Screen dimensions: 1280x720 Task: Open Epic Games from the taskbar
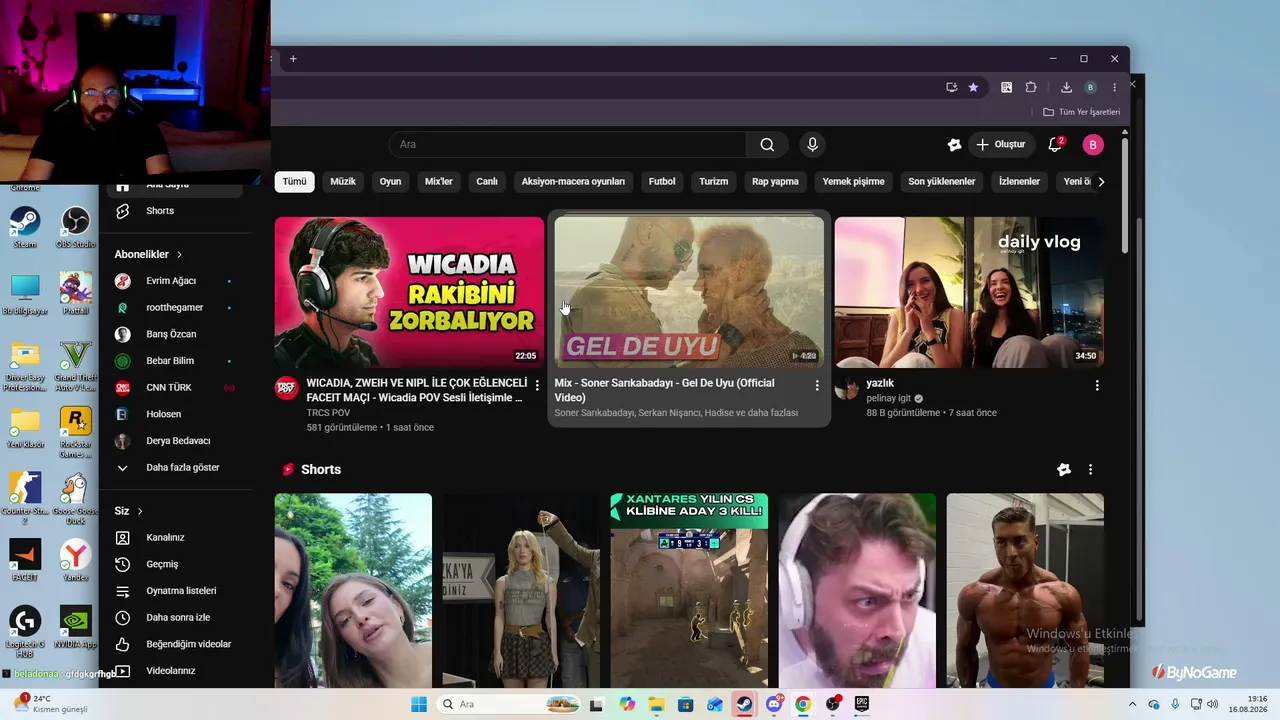[861, 704]
